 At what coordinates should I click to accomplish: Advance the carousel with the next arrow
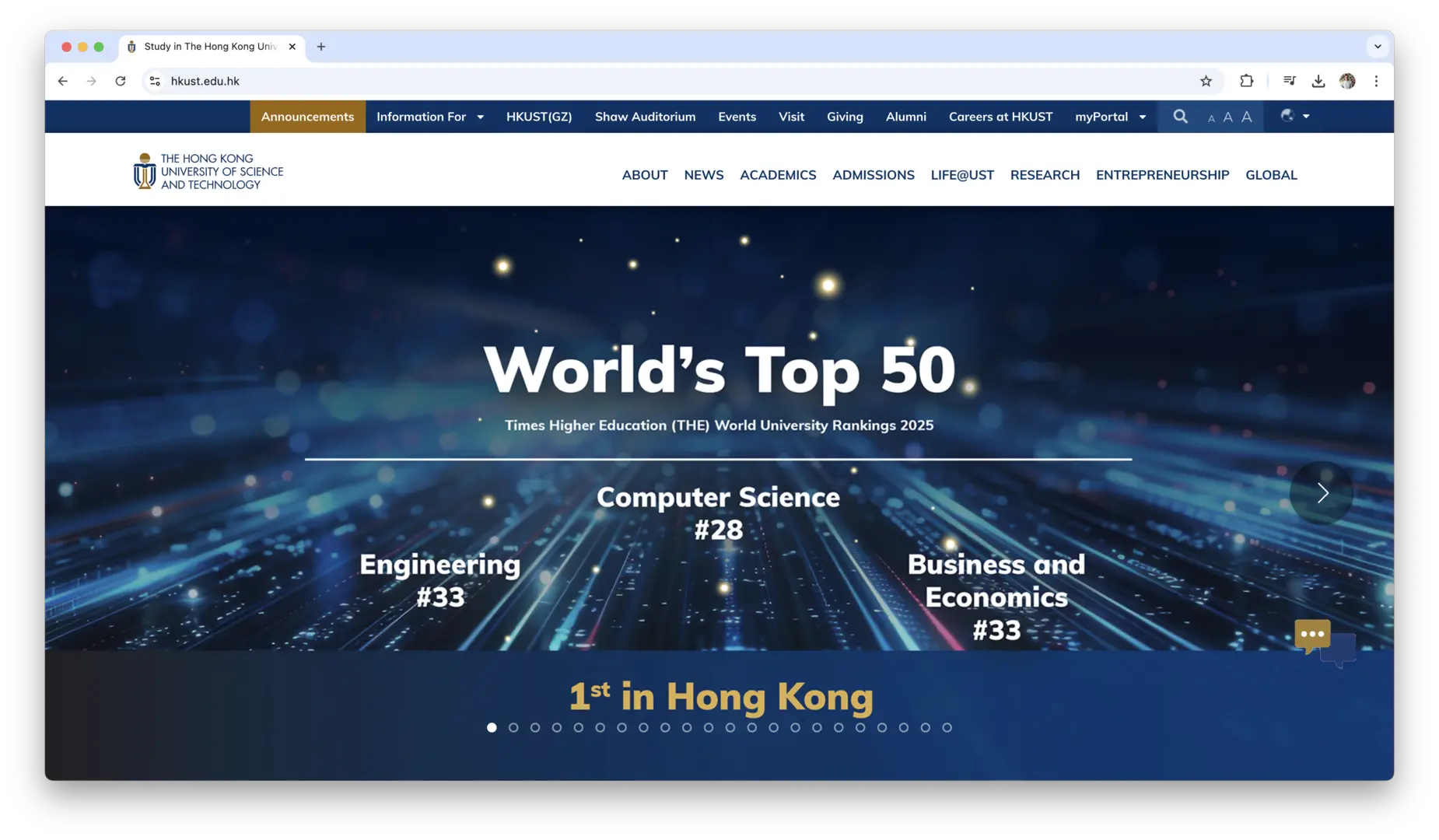tap(1322, 492)
